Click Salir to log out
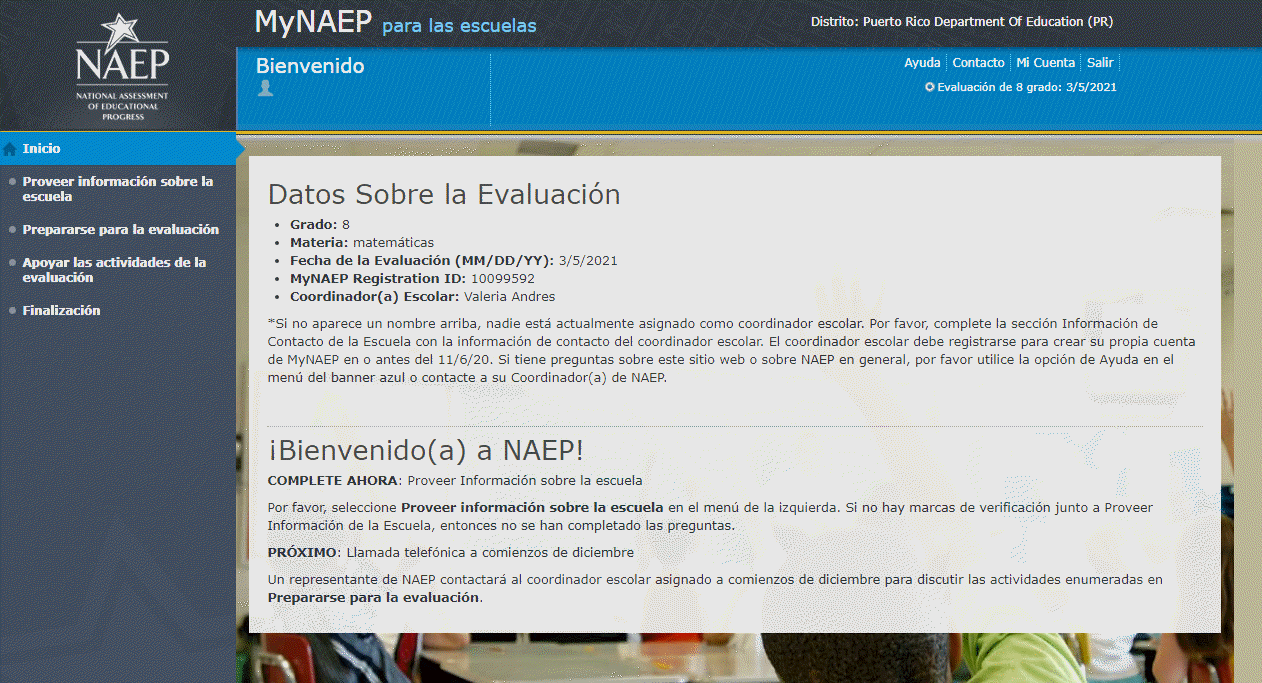The height and width of the screenshot is (683, 1262). [1100, 62]
